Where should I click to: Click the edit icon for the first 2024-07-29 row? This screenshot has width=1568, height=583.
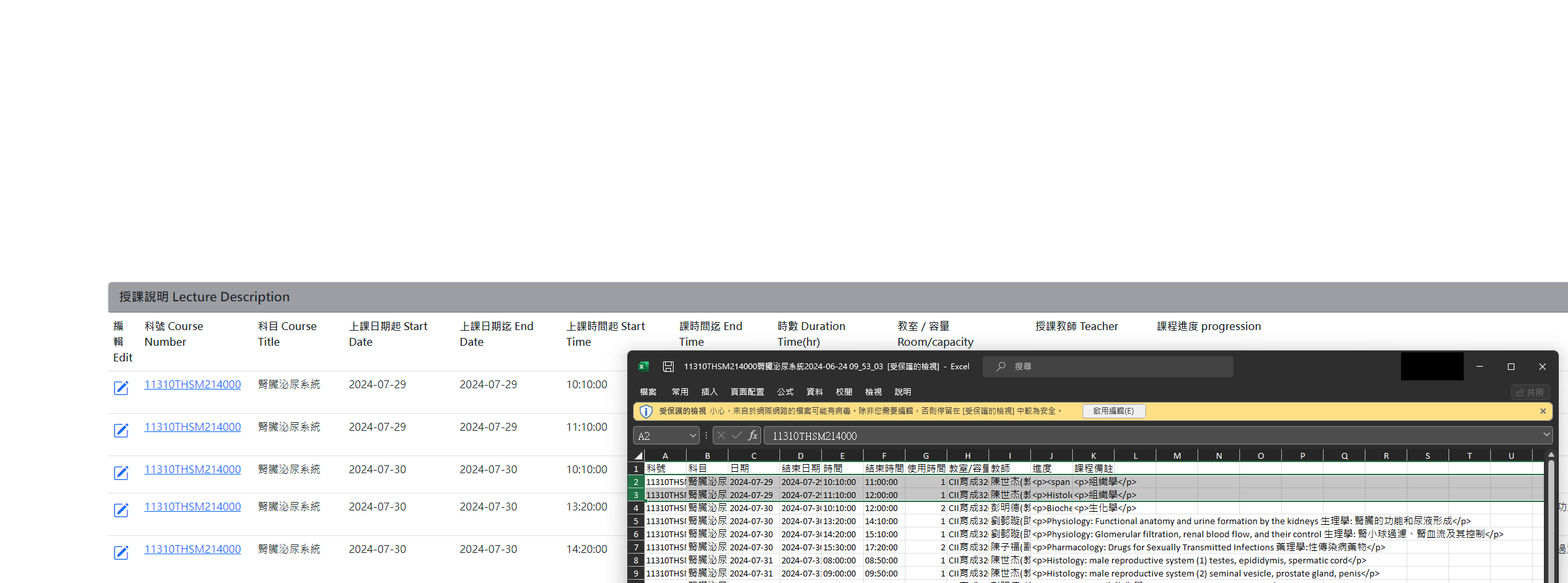click(x=122, y=388)
